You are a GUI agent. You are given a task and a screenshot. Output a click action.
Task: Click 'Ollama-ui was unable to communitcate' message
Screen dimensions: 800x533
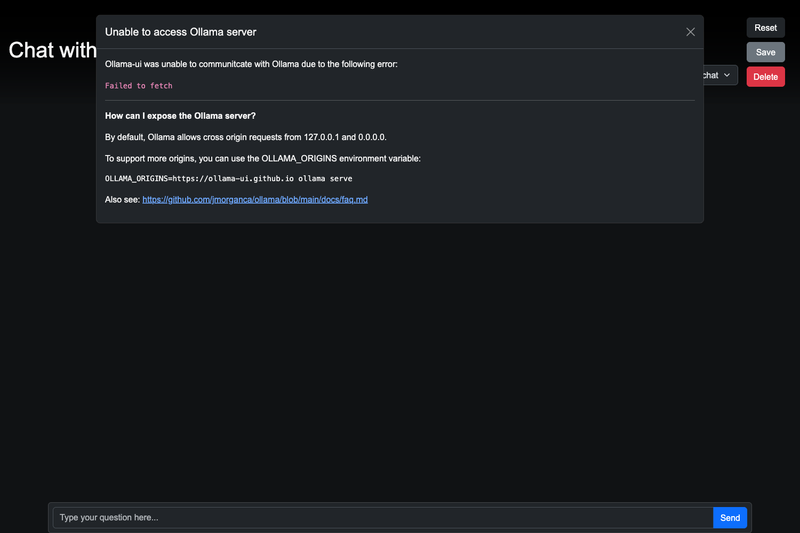pyautogui.click(x=251, y=64)
